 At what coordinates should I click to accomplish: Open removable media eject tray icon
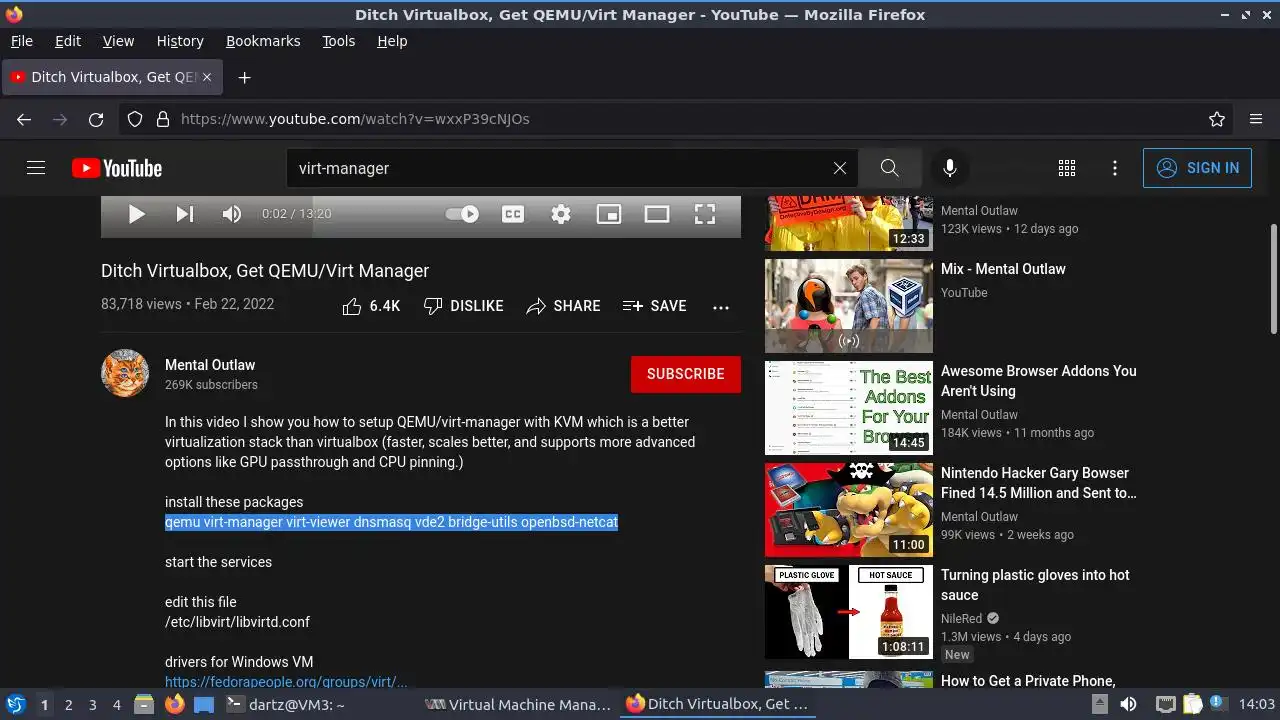1100,705
